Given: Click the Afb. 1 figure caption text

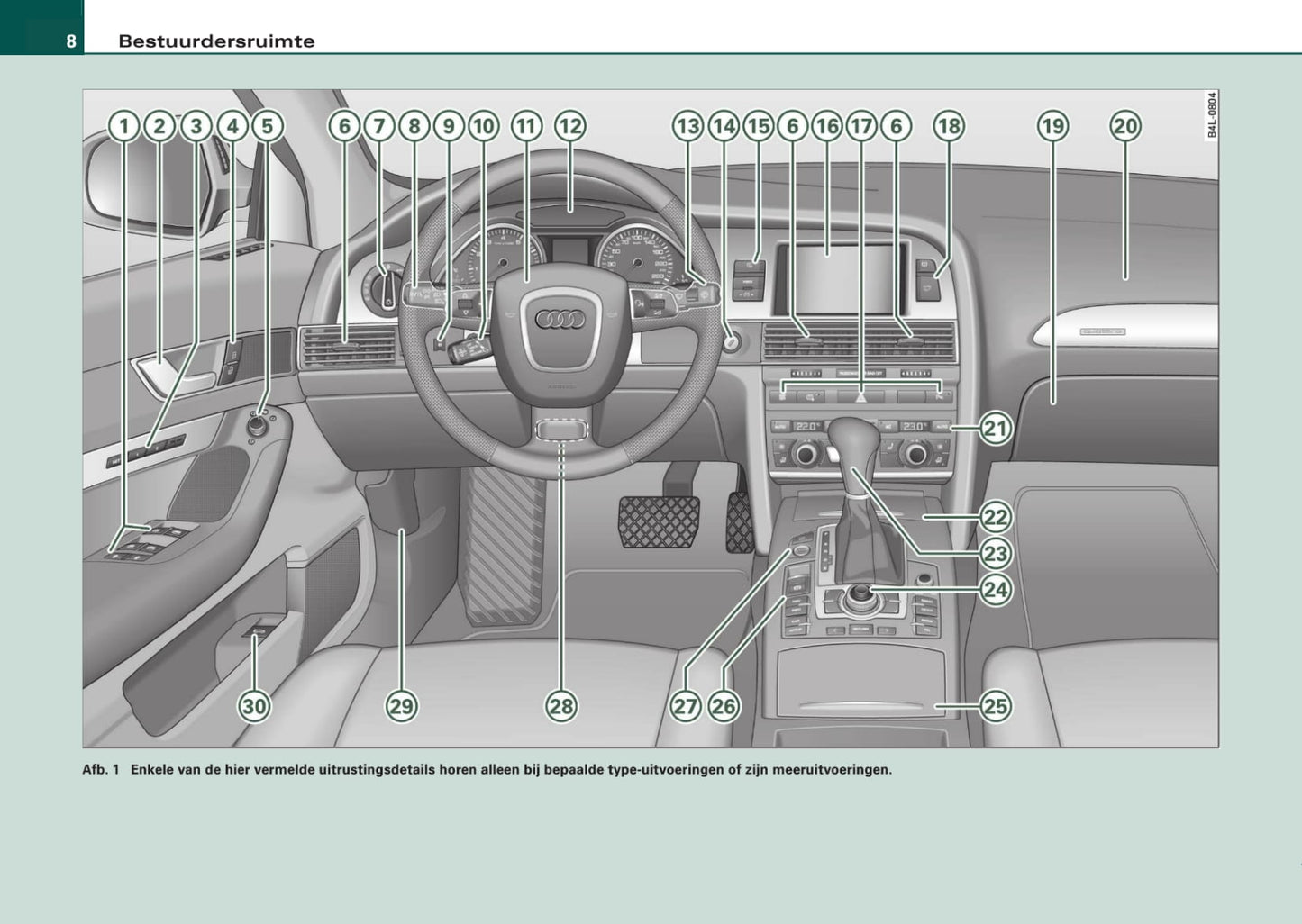Looking at the screenshot, I should click(487, 770).
